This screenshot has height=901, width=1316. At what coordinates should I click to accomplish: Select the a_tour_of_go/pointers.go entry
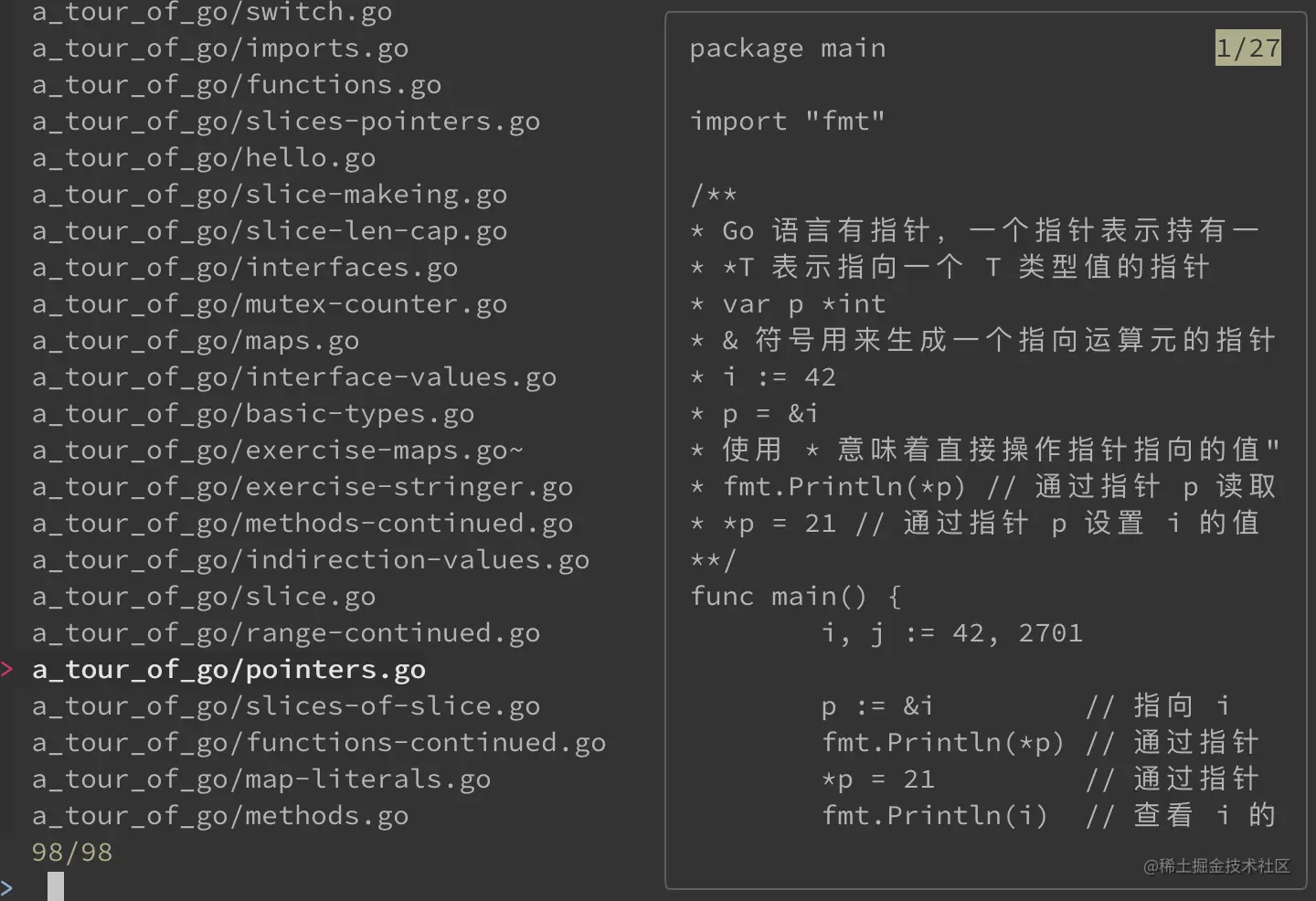(228, 670)
